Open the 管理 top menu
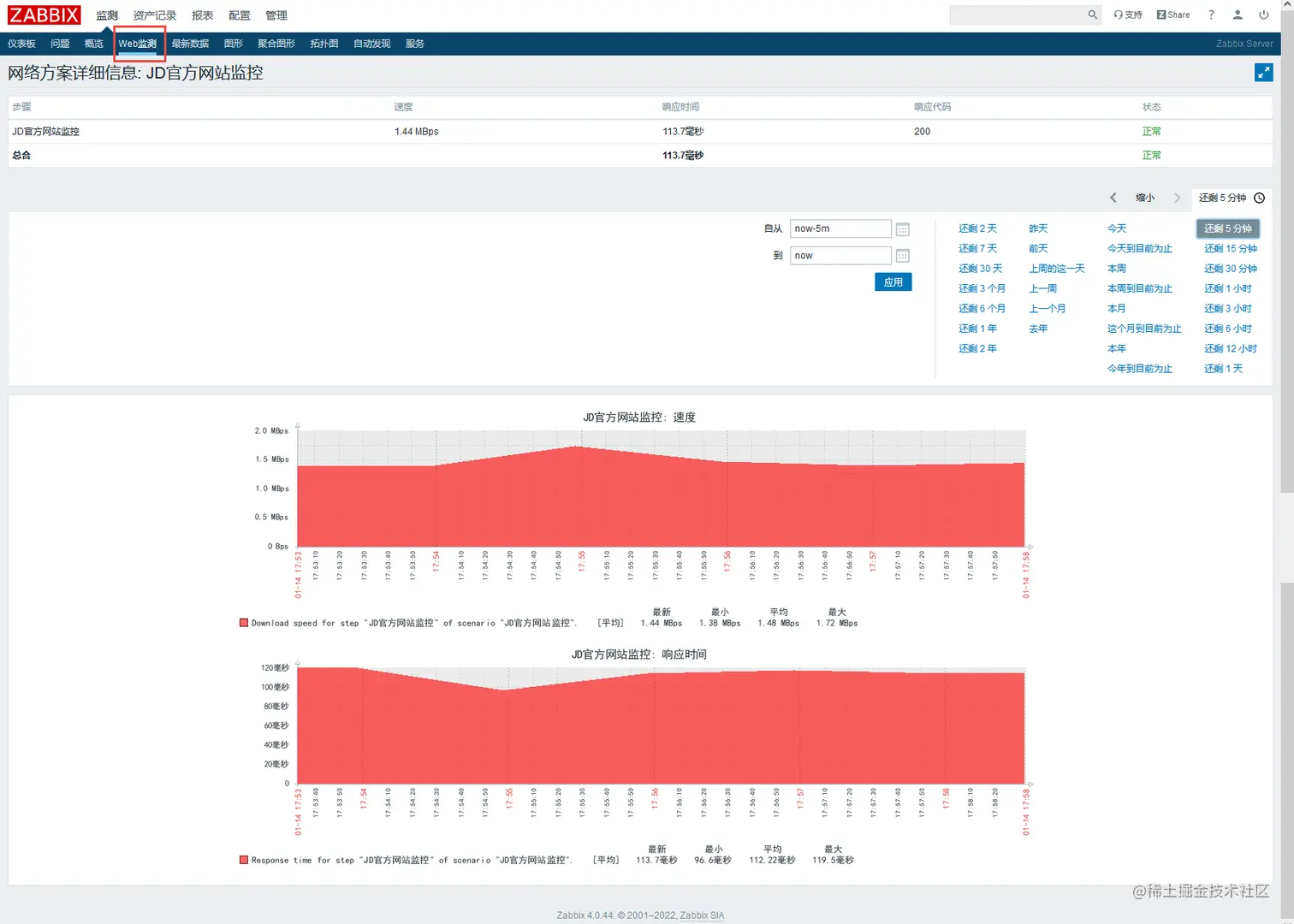 (276, 15)
